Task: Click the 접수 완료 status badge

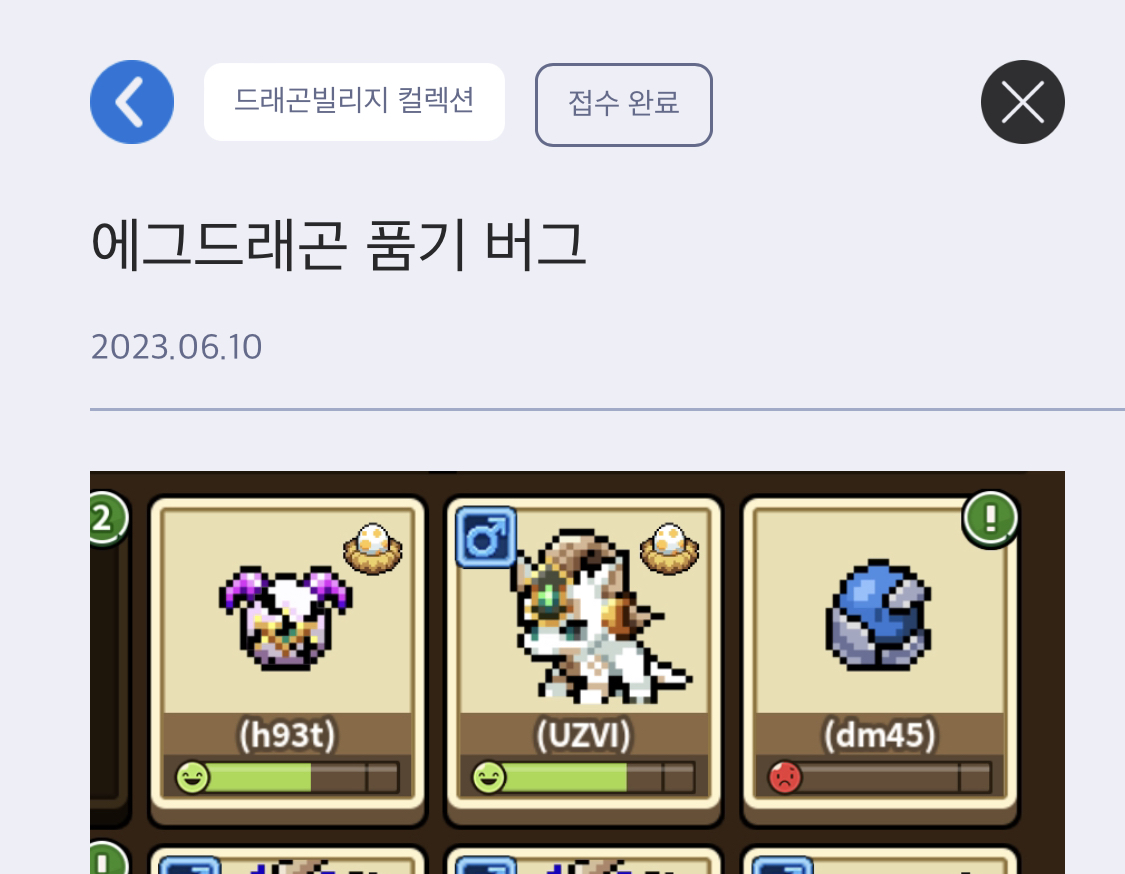Action: coord(623,105)
